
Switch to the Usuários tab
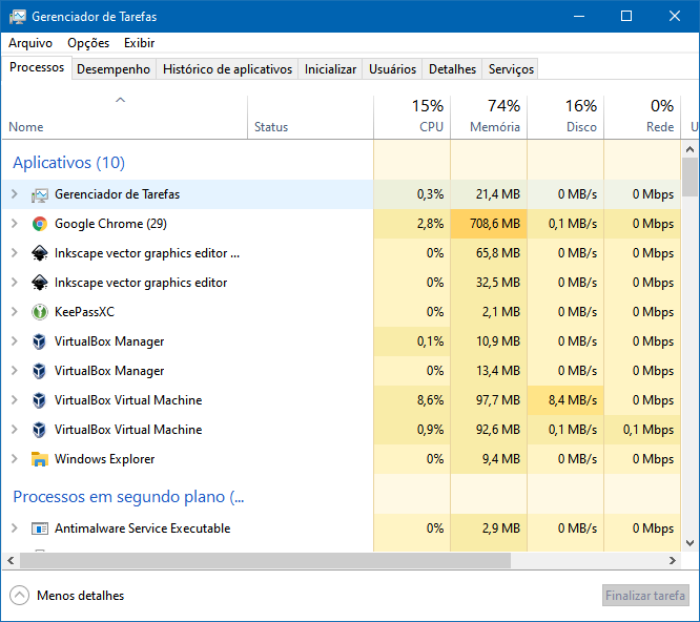(x=392, y=69)
